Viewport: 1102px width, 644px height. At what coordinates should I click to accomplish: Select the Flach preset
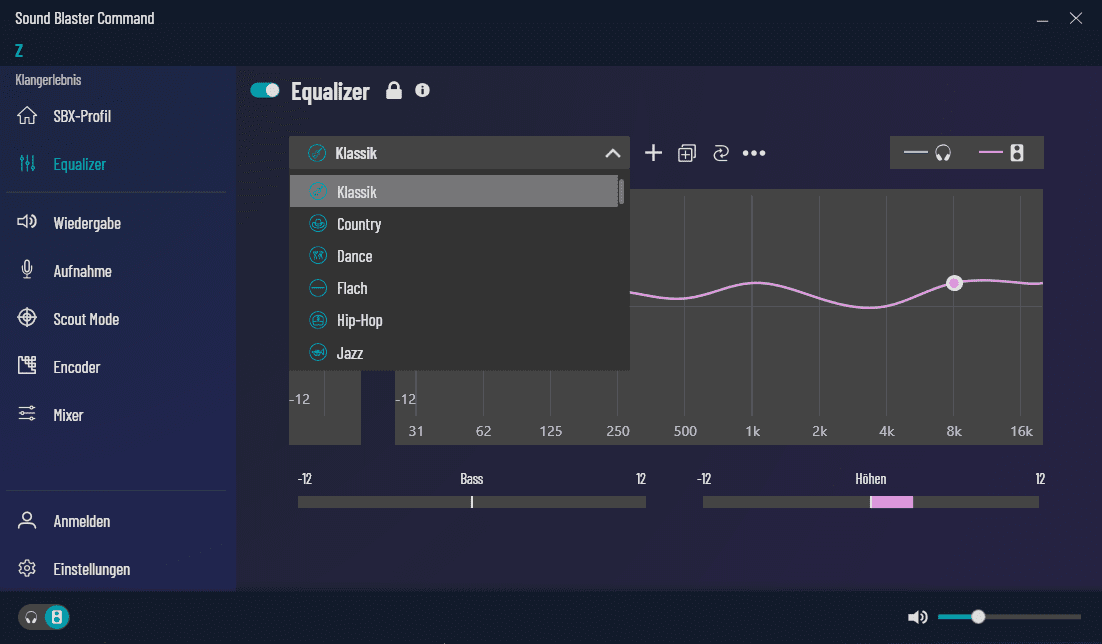pos(454,288)
